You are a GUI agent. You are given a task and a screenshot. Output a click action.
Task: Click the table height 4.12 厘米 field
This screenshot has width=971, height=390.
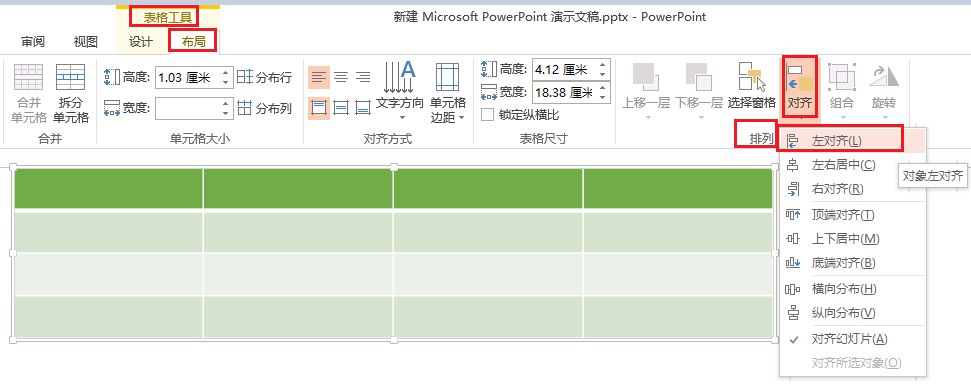click(x=564, y=70)
